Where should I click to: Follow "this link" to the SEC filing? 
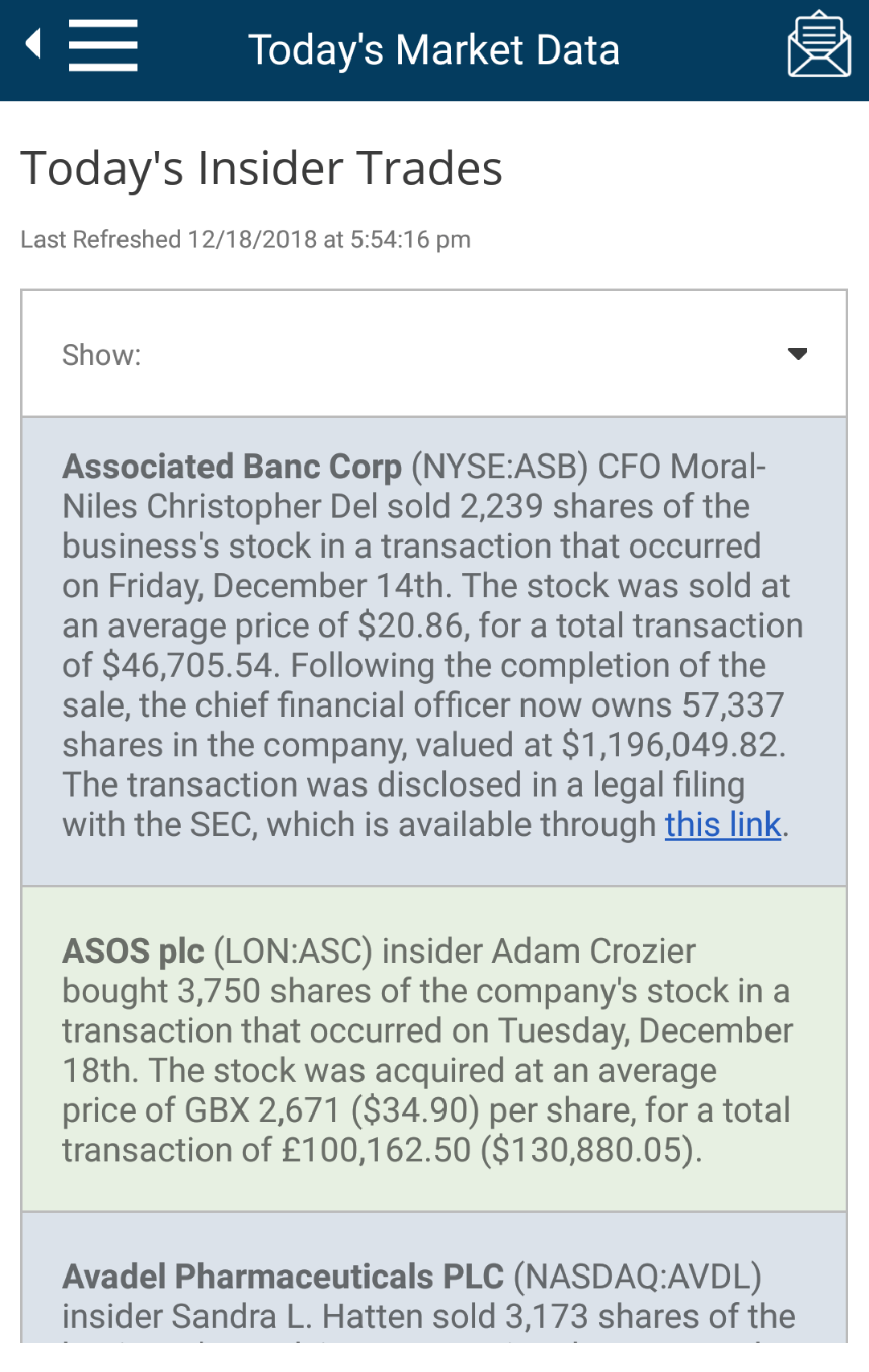pos(722,825)
